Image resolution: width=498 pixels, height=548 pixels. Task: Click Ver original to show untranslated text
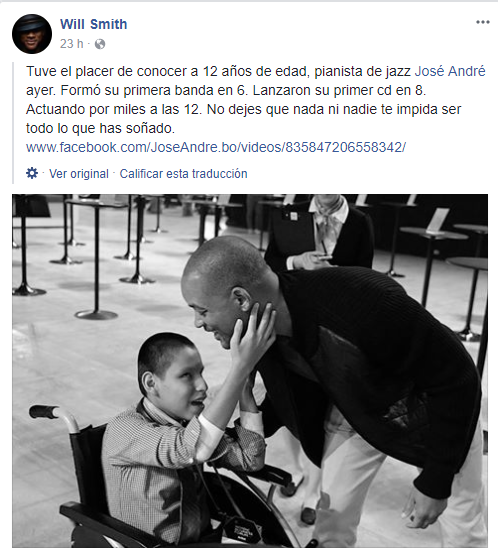(x=79, y=174)
